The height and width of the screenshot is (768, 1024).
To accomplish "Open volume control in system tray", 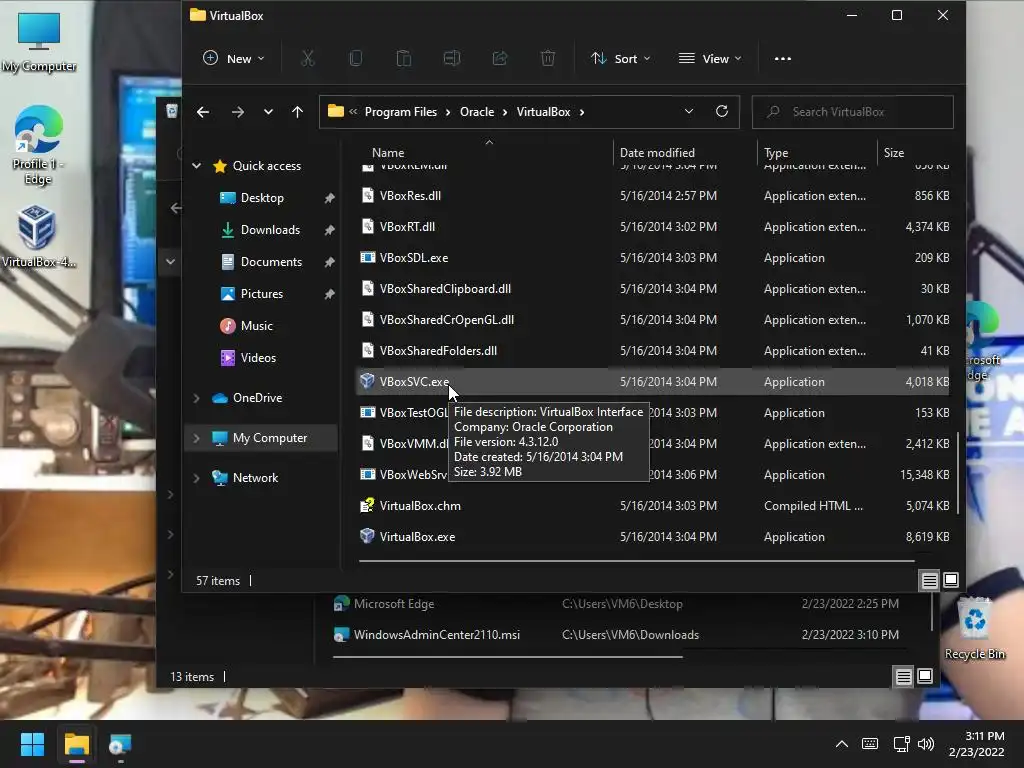I will point(925,744).
